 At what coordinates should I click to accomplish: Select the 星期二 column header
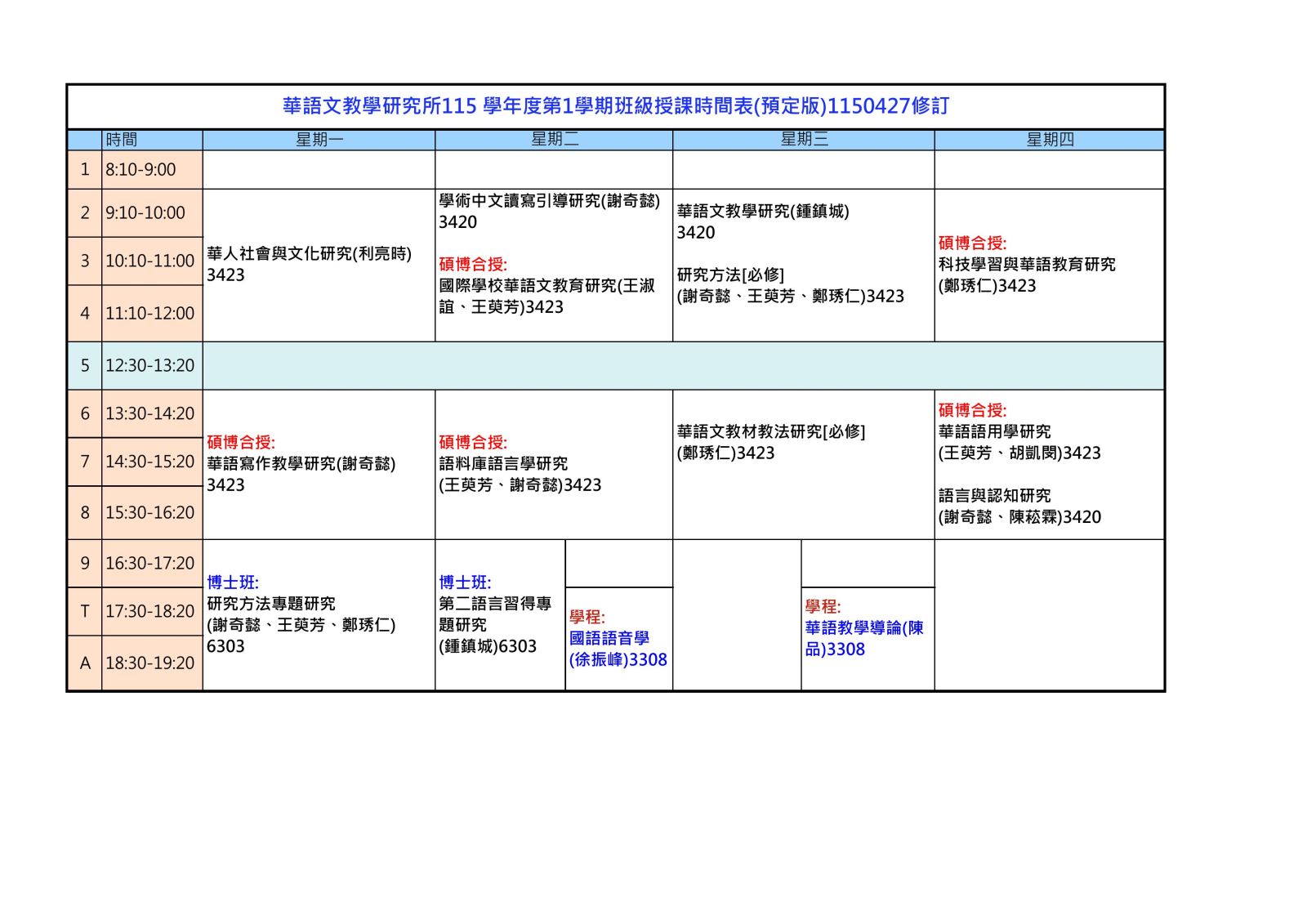[x=554, y=140]
